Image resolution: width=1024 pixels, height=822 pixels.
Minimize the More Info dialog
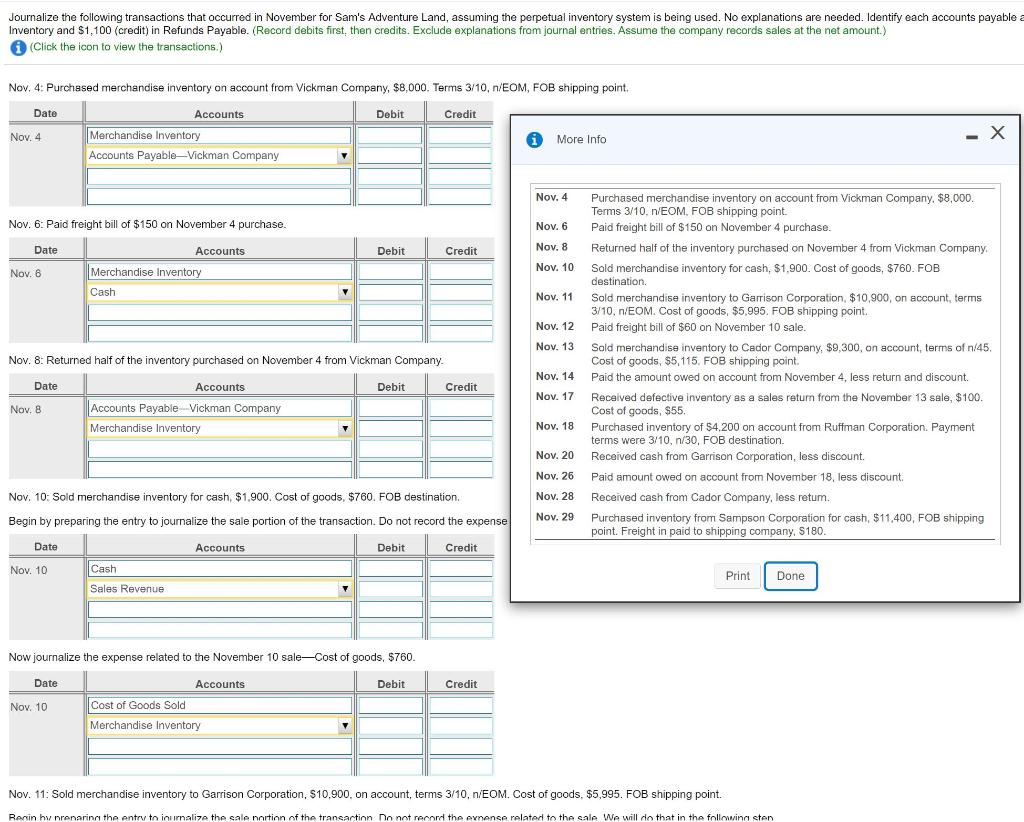point(969,136)
